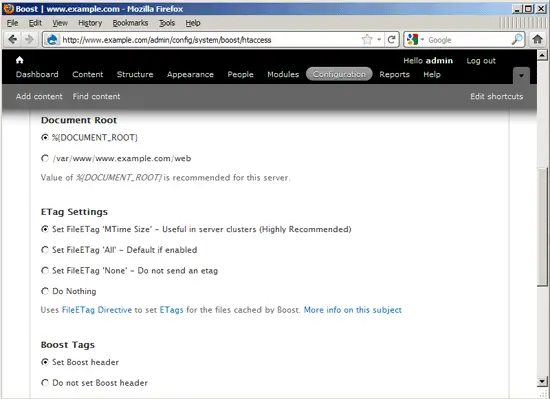Click the site identity icon in address bar
Viewport: 550px width, 399px height.
click(52, 40)
